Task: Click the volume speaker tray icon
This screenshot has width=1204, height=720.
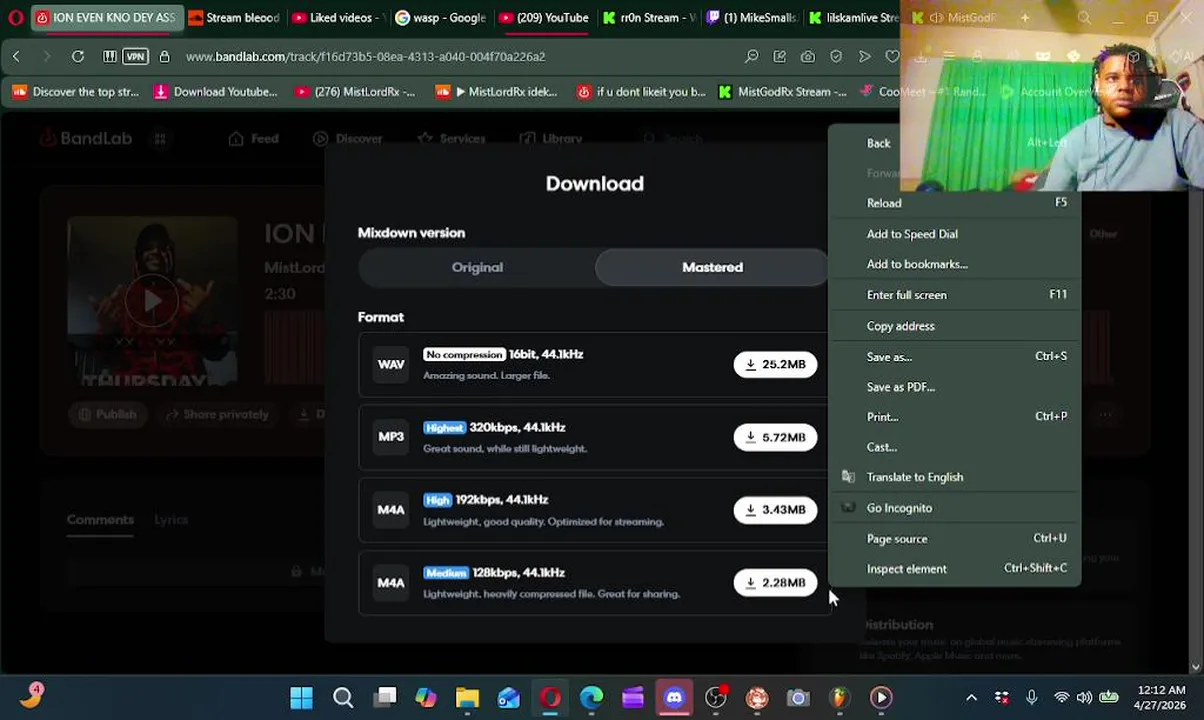Action: (1084, 698)
